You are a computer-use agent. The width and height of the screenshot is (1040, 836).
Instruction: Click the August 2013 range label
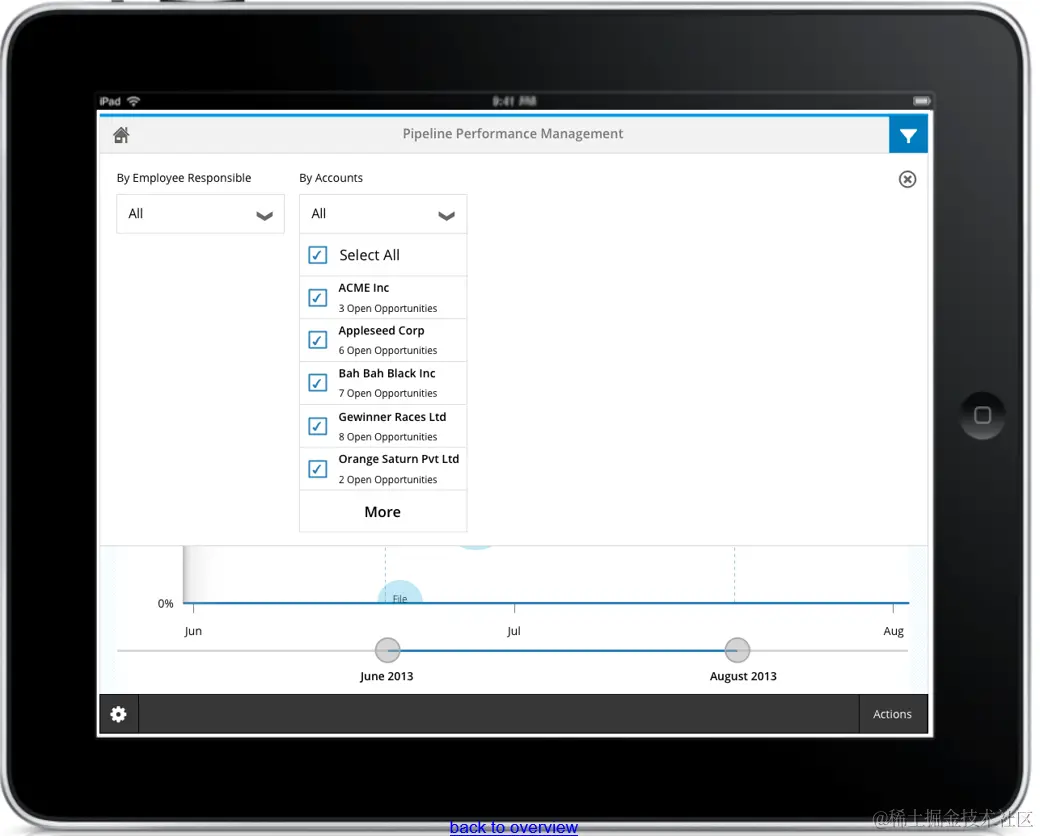[x=743, y=676]
